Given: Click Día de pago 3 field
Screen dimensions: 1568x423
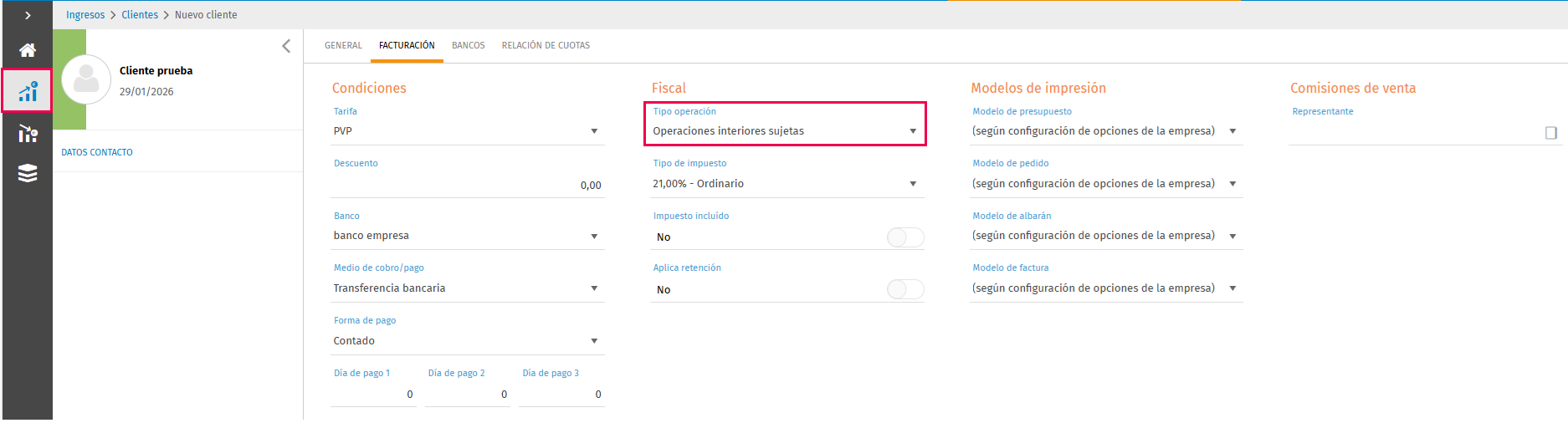Looking at the screenshot, I should pyautogui.click(x=561, y=395).
